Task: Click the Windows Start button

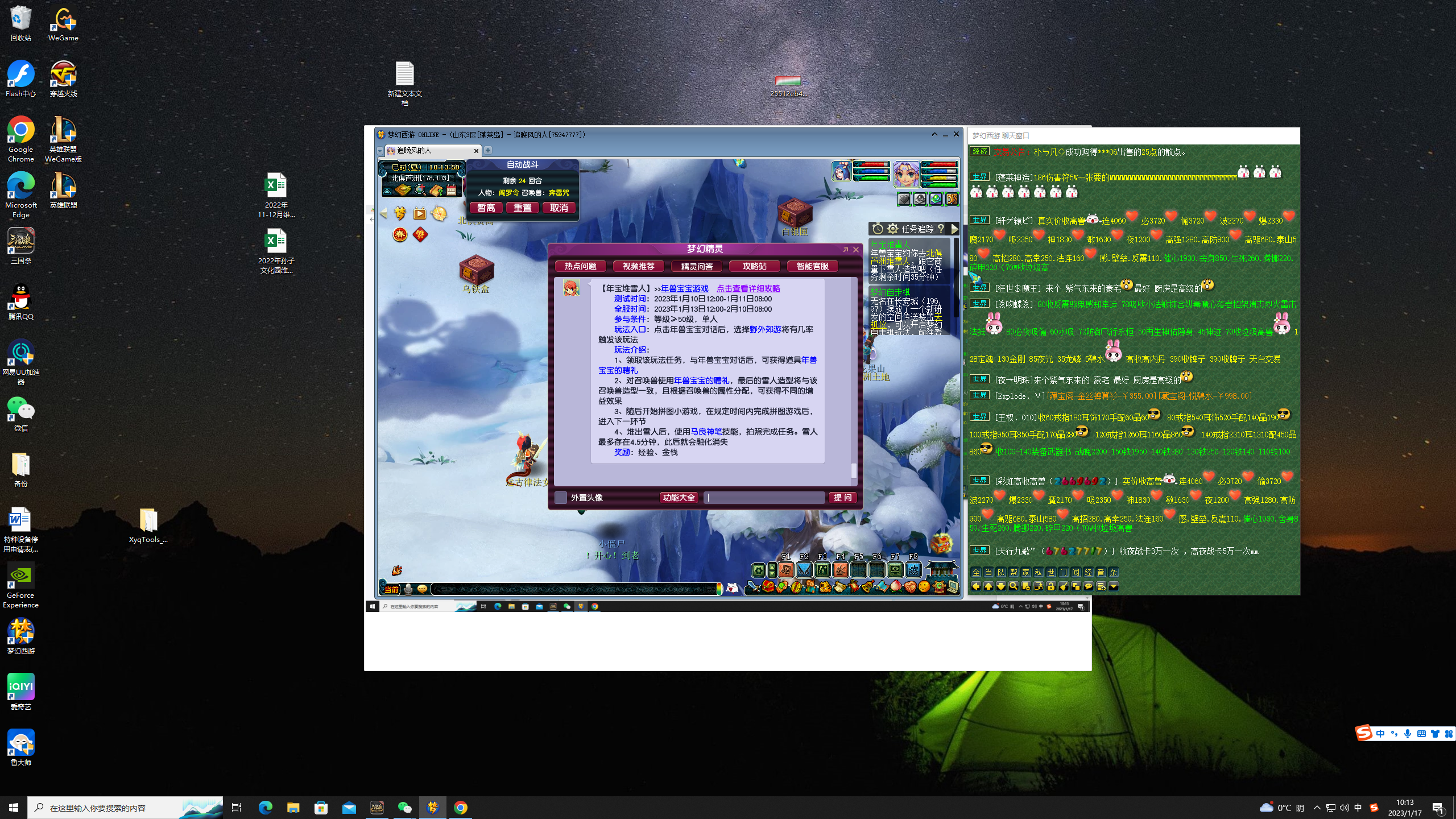Action: pos(14,808)
